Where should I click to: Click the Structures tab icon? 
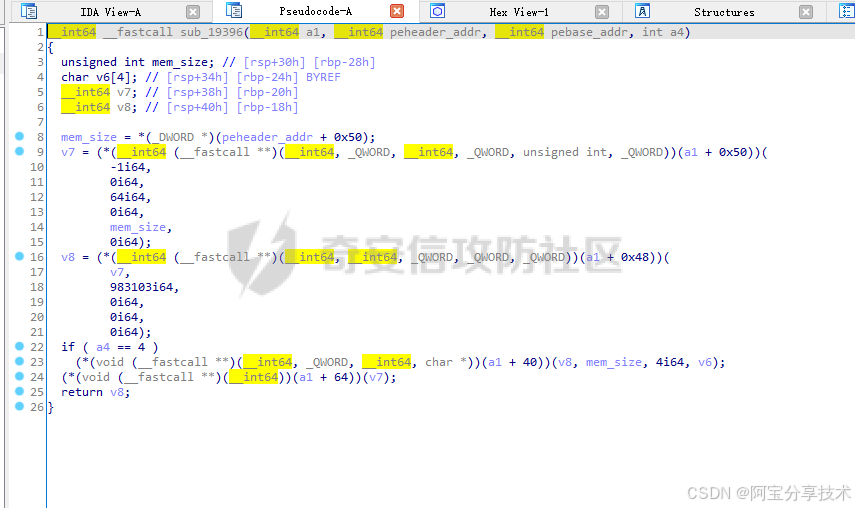tap(642, 11)
